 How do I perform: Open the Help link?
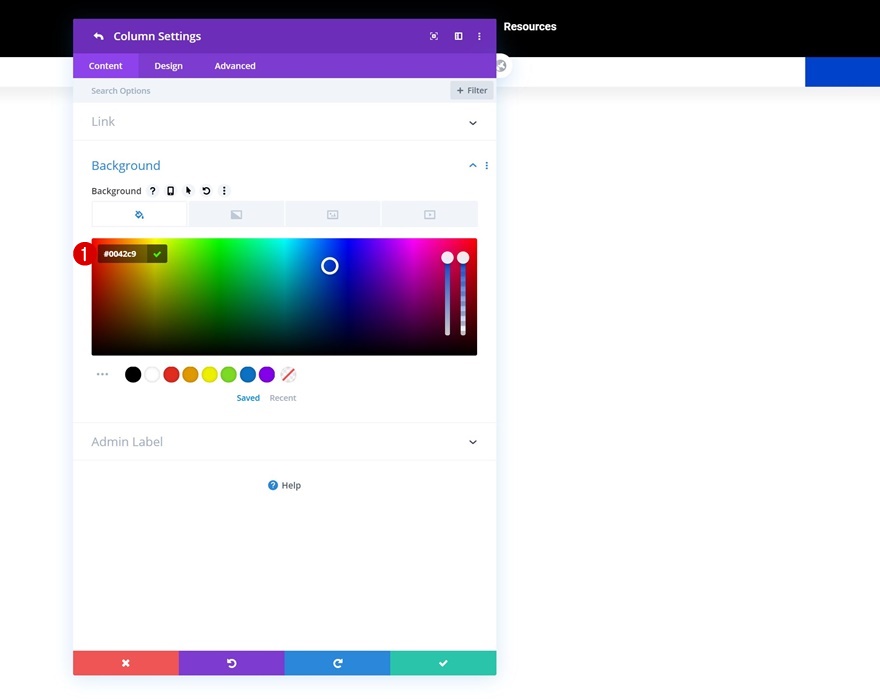pos(284,485)
